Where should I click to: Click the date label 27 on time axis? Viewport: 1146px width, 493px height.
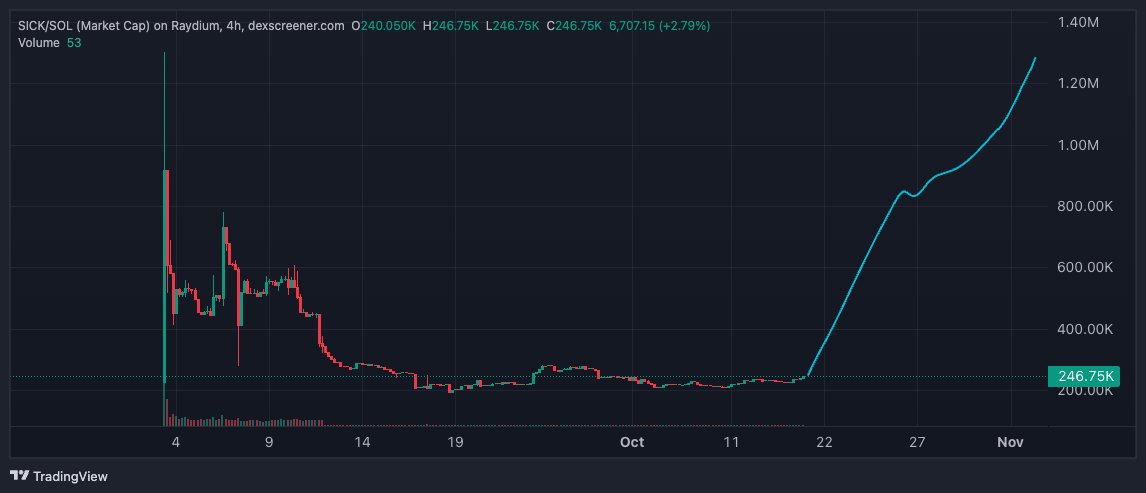tap(917, 442)
